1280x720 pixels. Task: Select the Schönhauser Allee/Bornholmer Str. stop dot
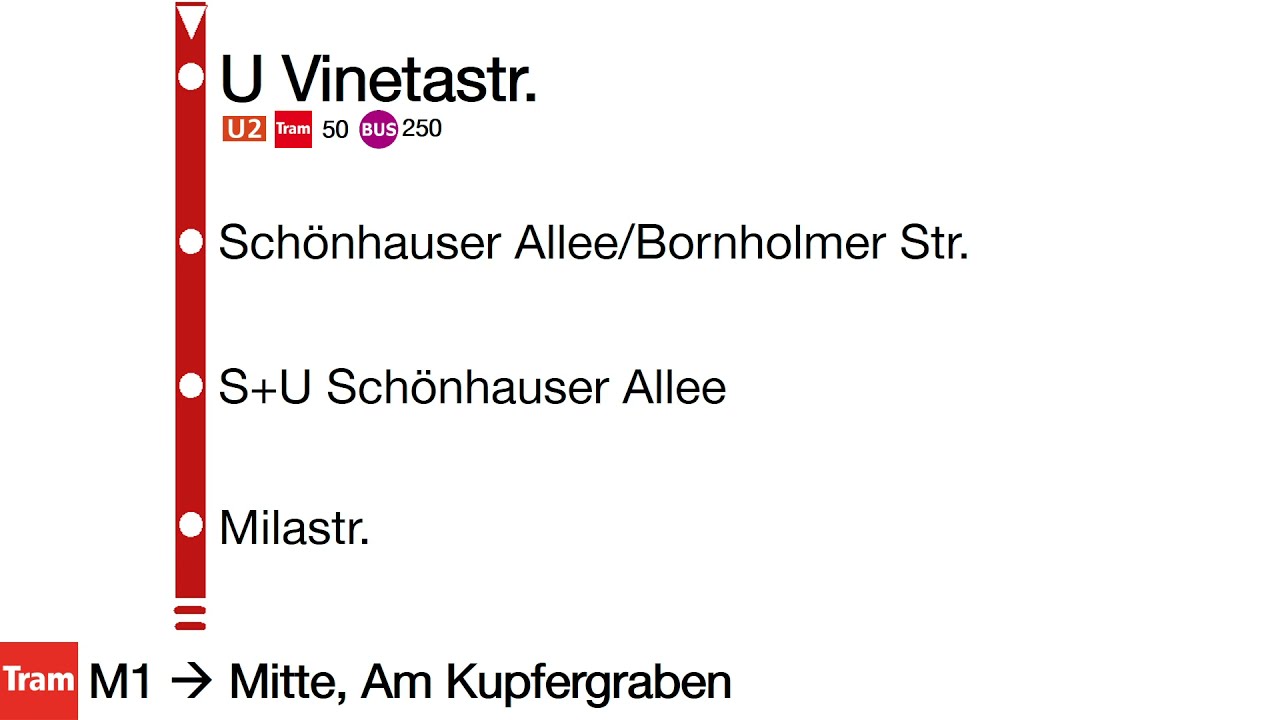tap(190, 241)
